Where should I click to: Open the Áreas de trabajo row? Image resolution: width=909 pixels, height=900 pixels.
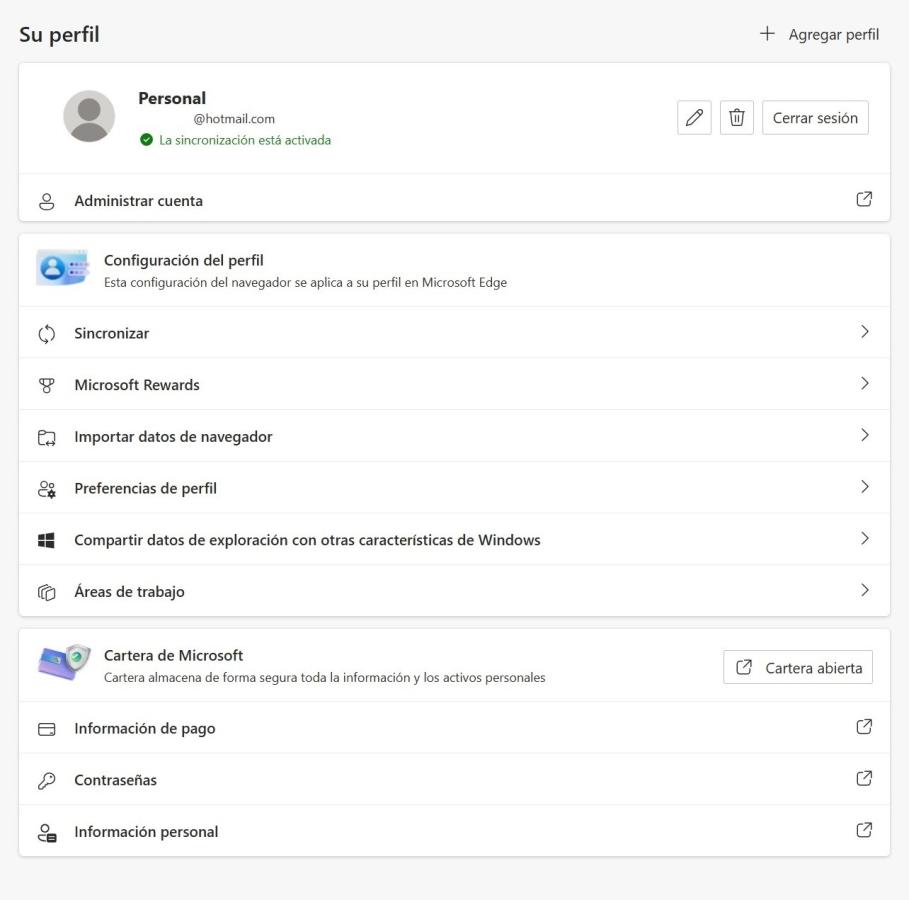point(130,592)
